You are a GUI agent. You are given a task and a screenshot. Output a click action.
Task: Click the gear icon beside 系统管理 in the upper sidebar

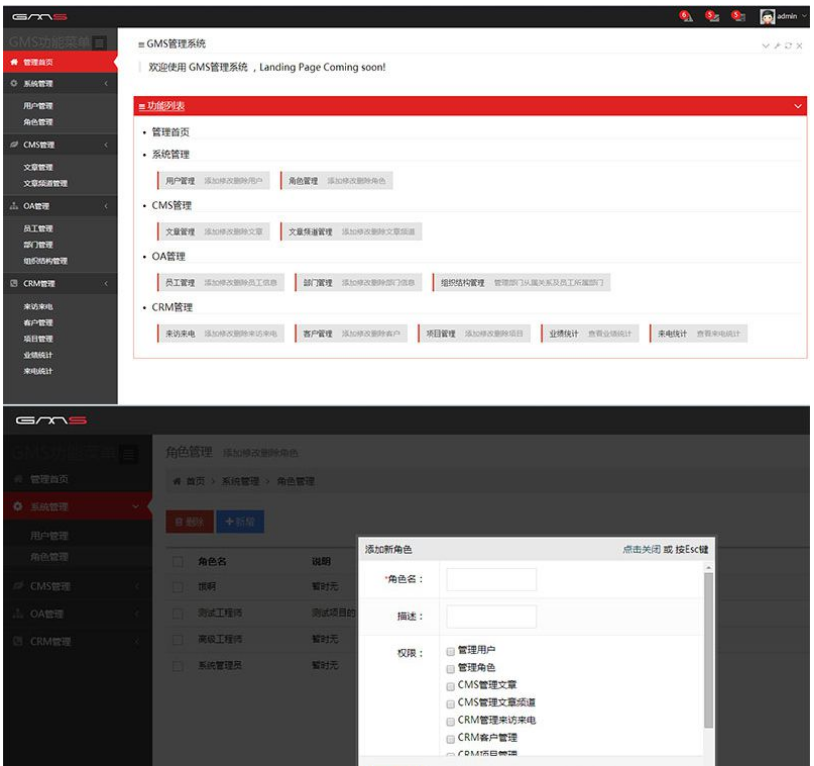coord(13,84)
